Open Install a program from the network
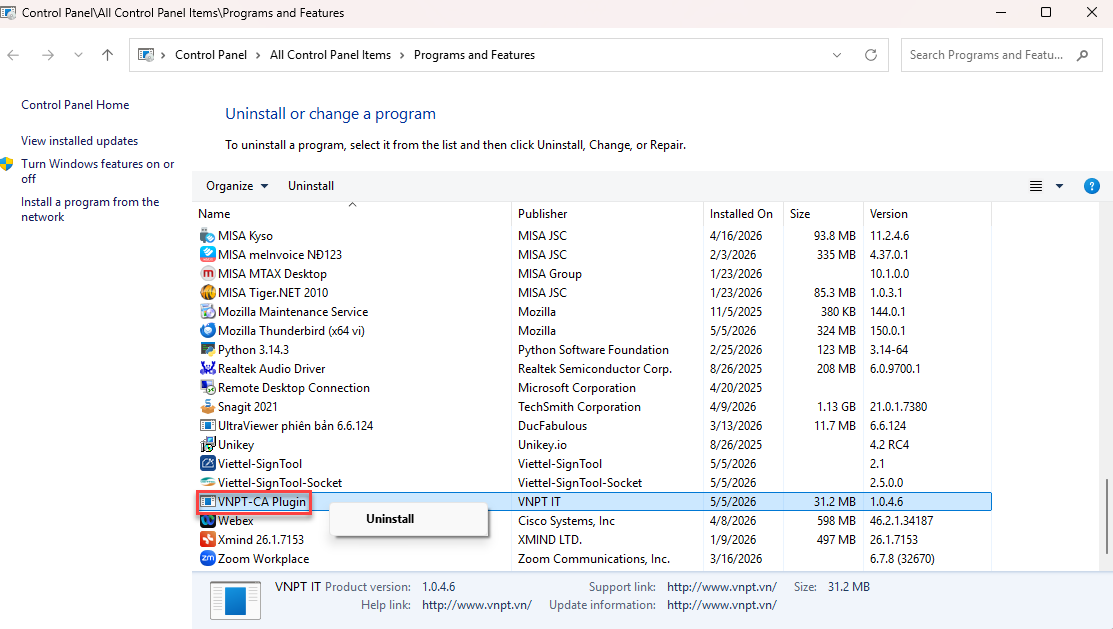This screenshot has width=1113, height=629. point(90,209)
